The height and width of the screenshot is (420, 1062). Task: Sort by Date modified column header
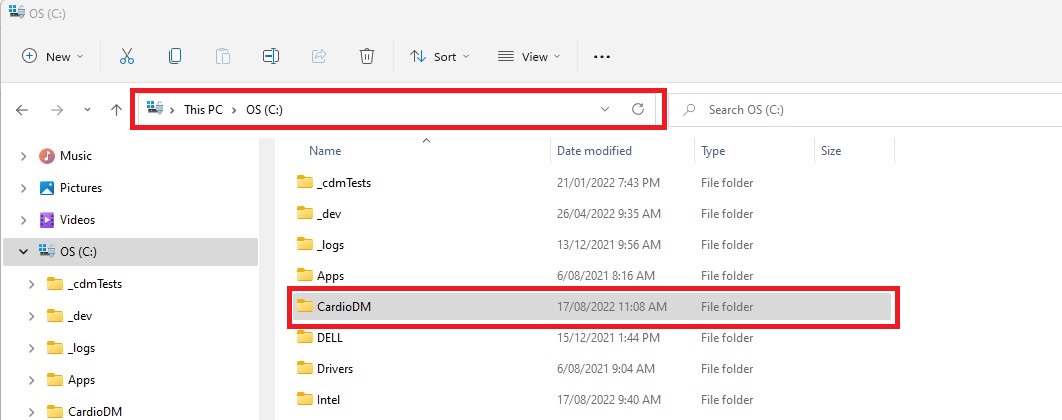[594, 151]
